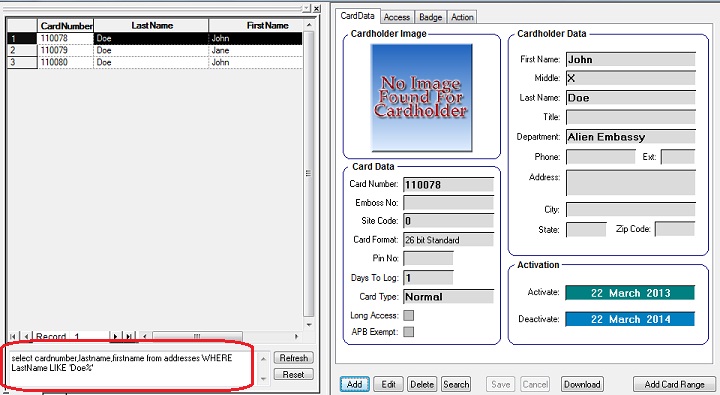Select row 2 card number 110079
The width and height of the screenshot is (720, 395).
pos(66,50)
